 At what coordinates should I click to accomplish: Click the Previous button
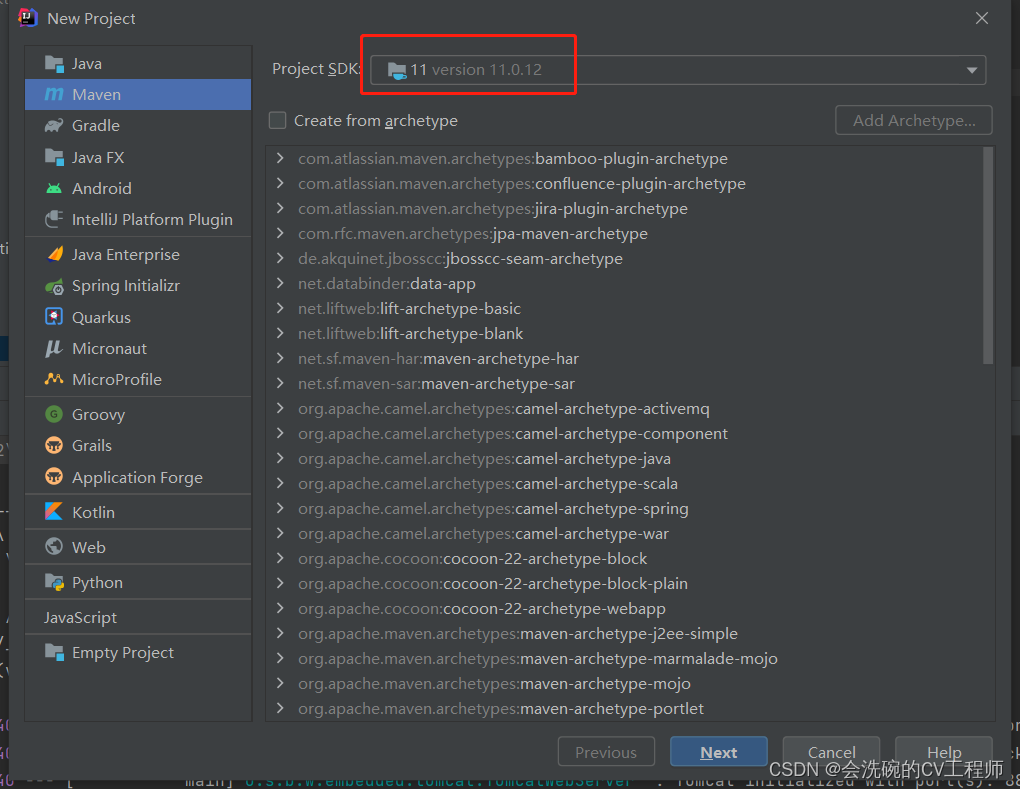pyautogui.click(x=606, y=752)
